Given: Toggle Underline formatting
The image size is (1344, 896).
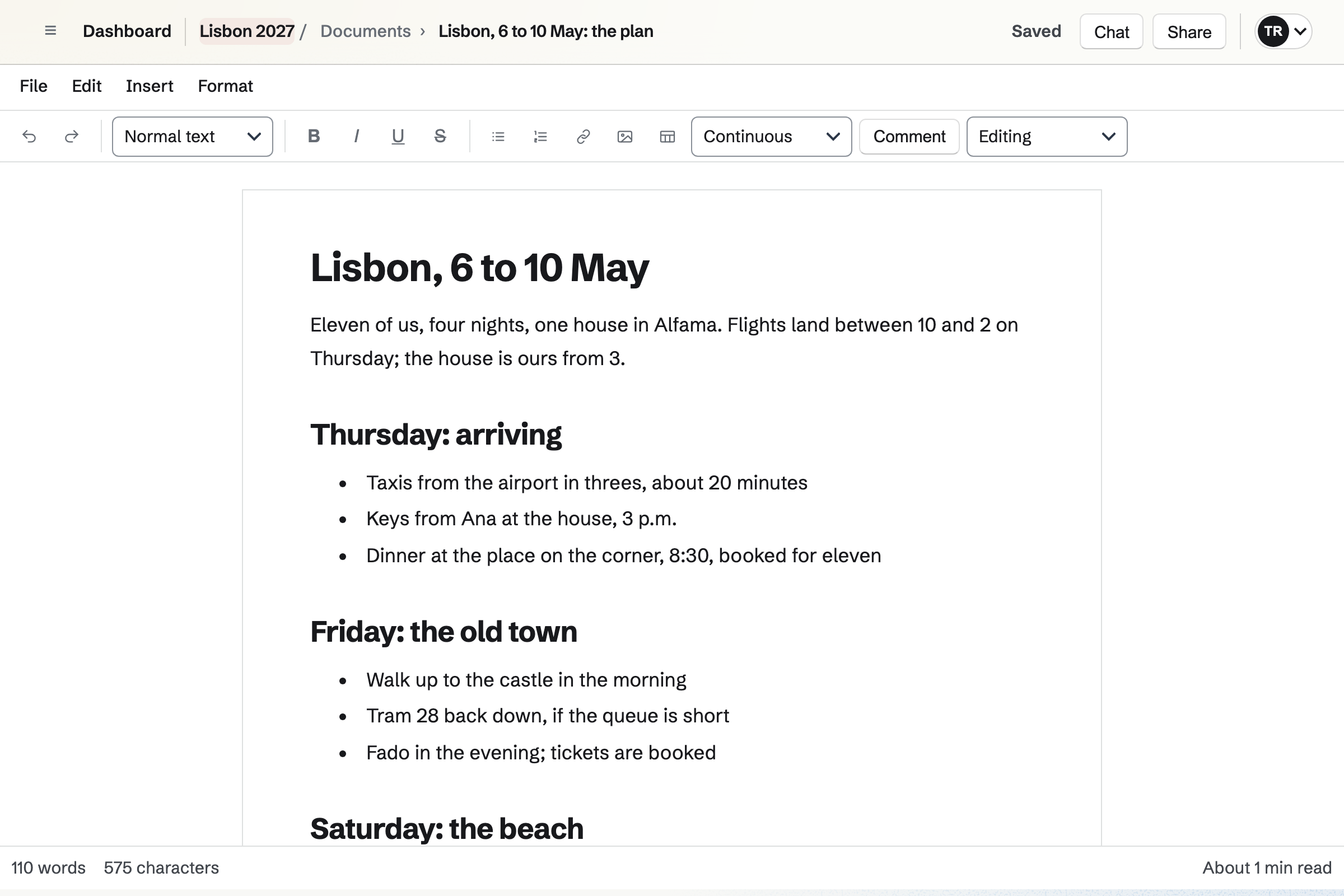Looking at the screenshot, I should (398, 137).
